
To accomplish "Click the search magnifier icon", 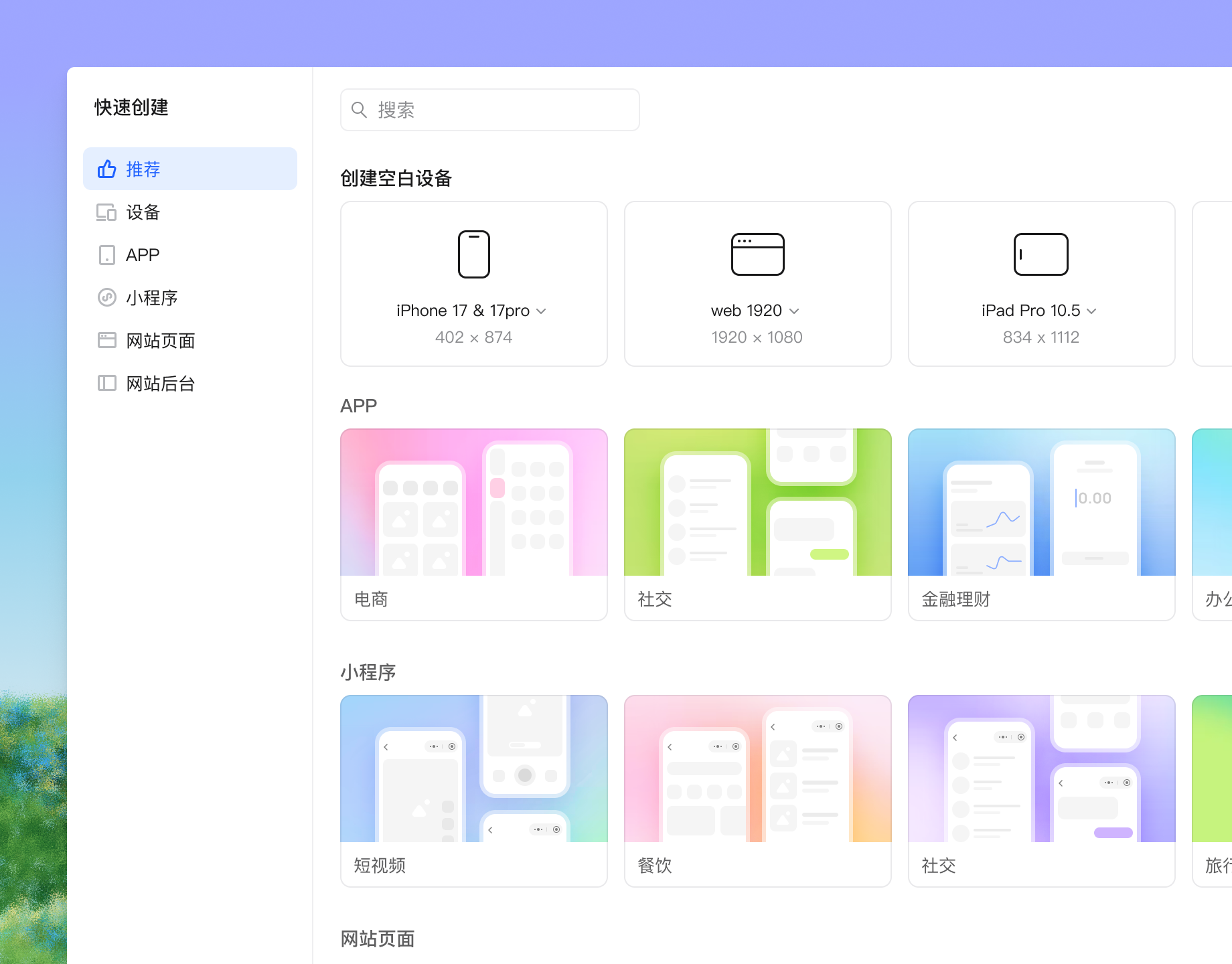I will click(x=360, y=109).
